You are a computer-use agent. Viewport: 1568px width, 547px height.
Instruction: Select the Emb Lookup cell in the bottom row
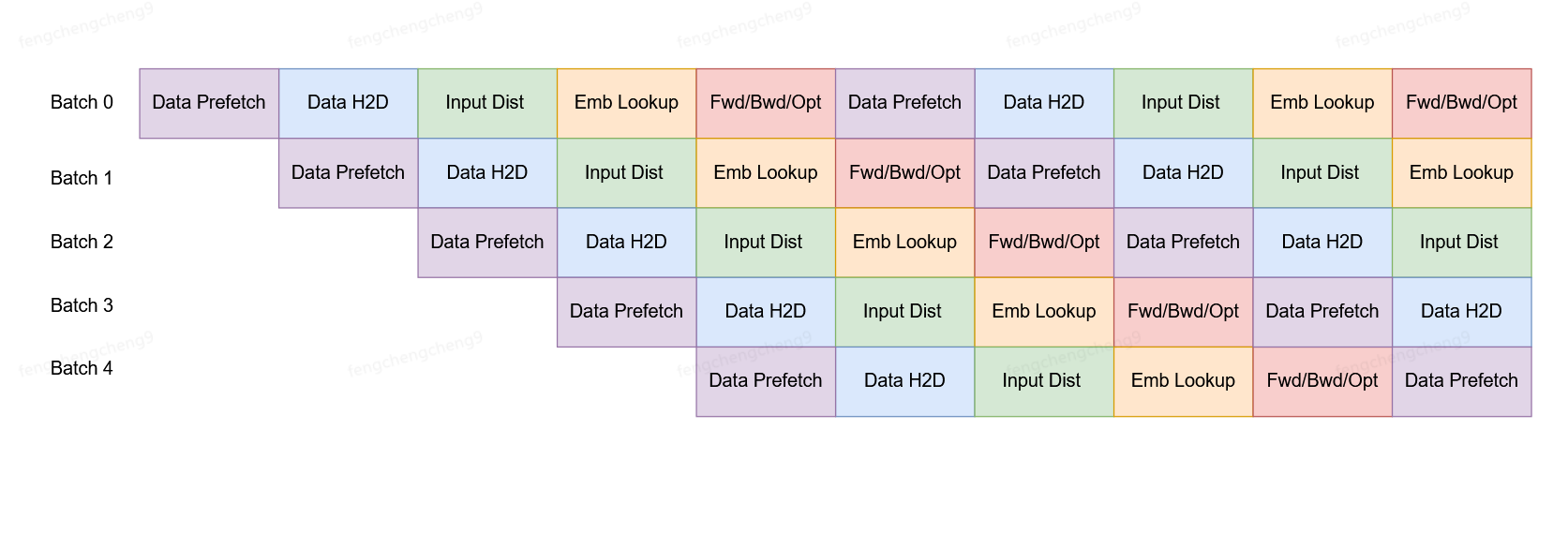point(1183,381)
